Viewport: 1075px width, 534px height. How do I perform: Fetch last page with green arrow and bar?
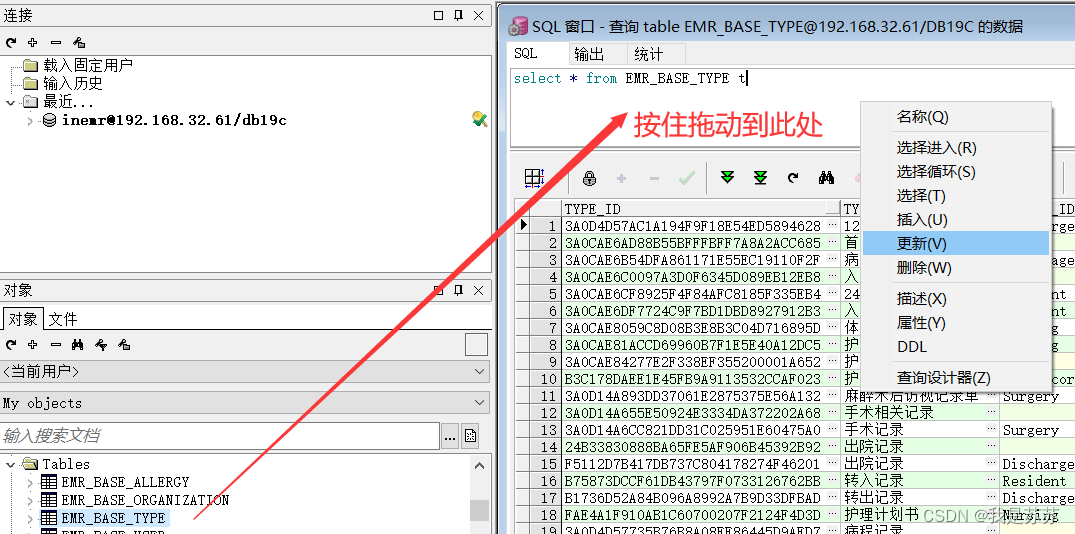pyautogui.click(x=760, y=178)
